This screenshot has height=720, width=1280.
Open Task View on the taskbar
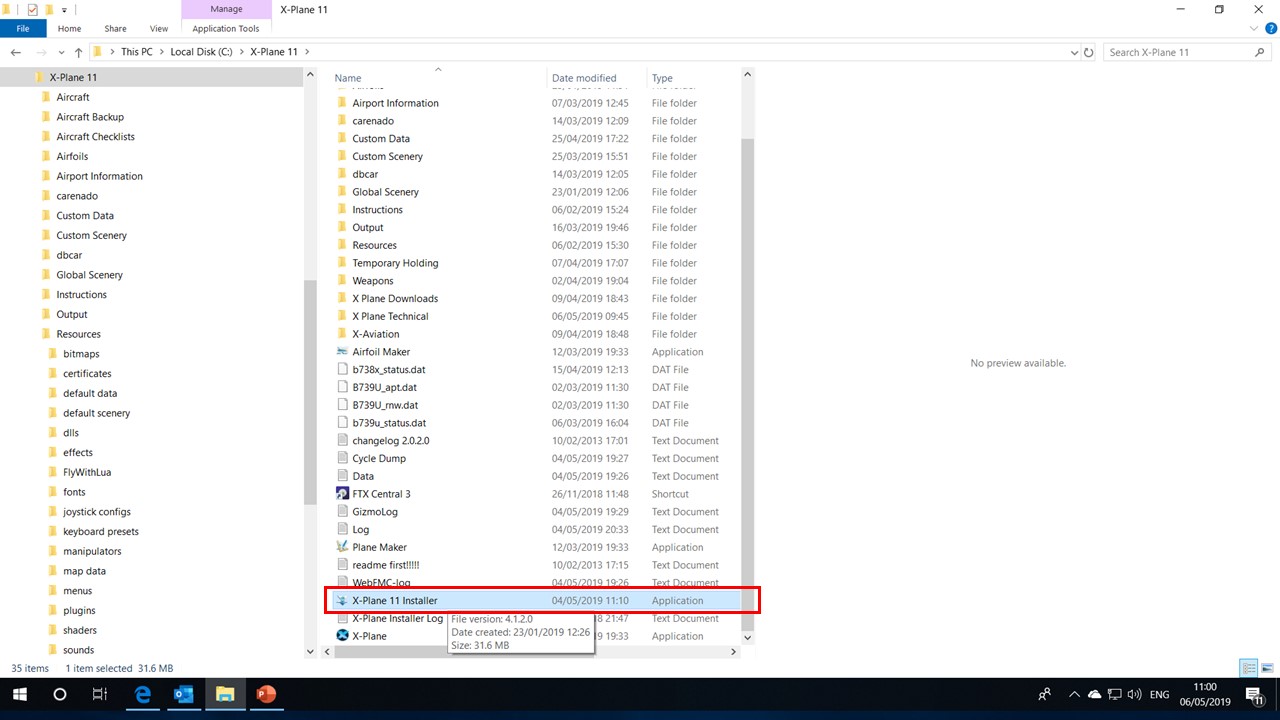[99, 694]
